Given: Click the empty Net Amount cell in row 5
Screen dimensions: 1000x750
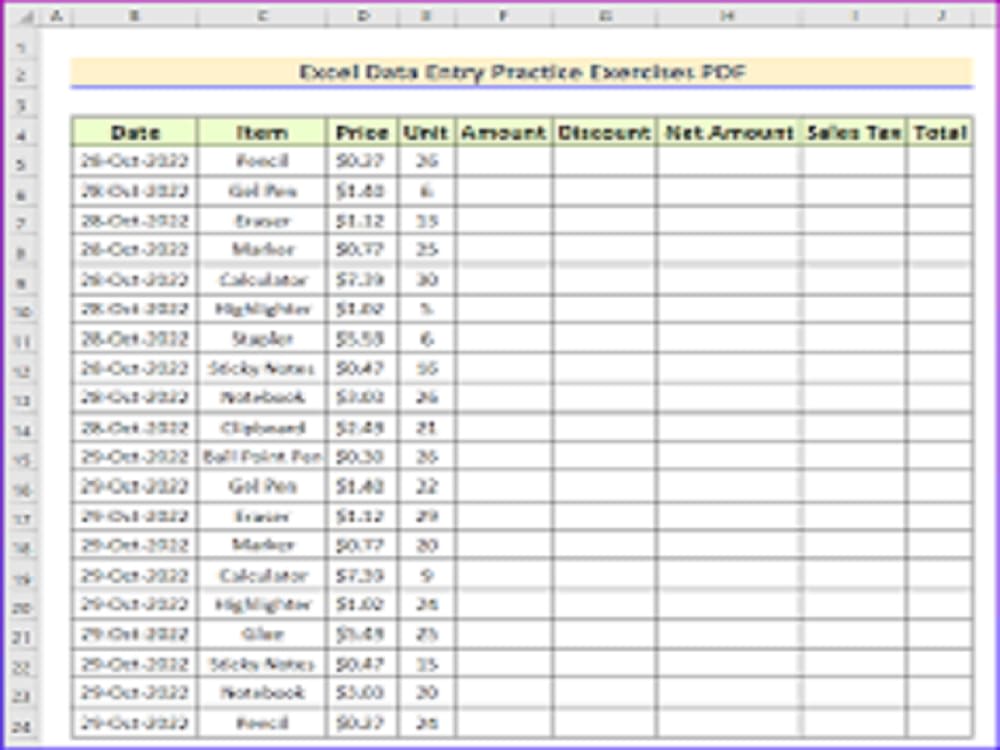Looking at the screenshot, I should (x=729, y=161).
